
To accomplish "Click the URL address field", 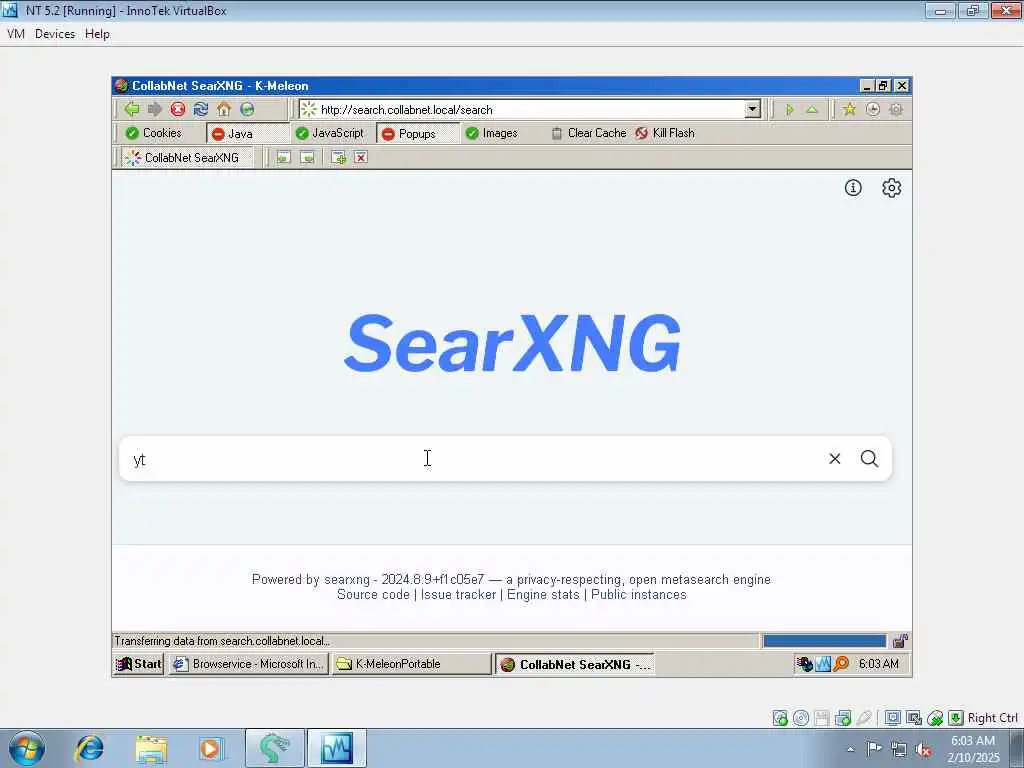I will pyautogui.click(x=522, y=110).
